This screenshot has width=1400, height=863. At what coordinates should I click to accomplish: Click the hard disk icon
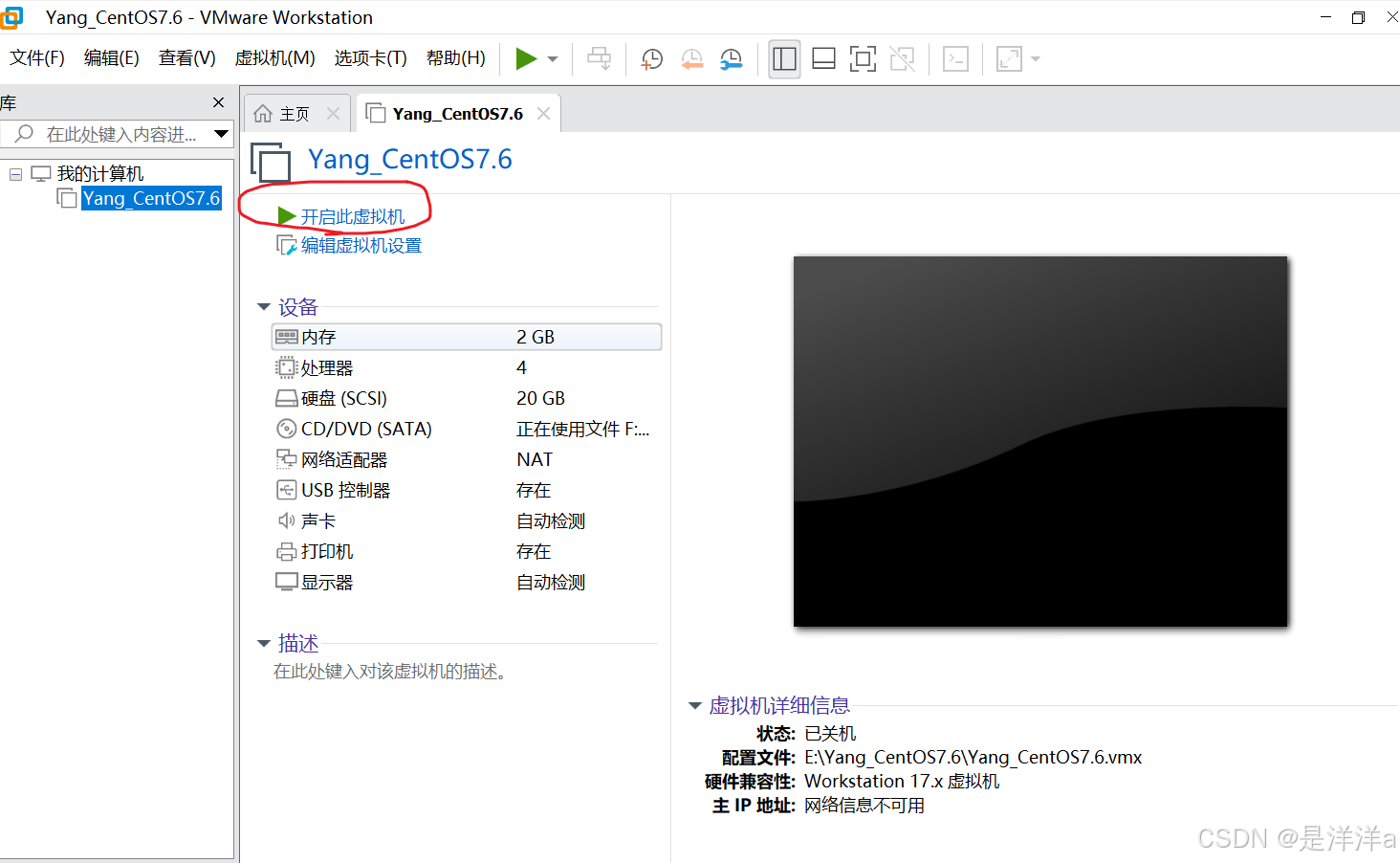coord(286,398)
